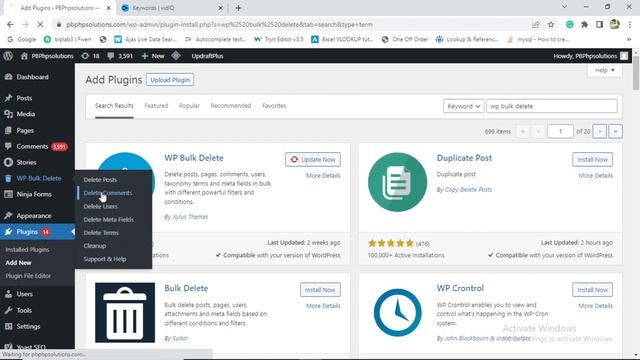This screenshot has width=640, height=360.
Task: Select Delete Terms submenu entry
Action: click(101, 233)
